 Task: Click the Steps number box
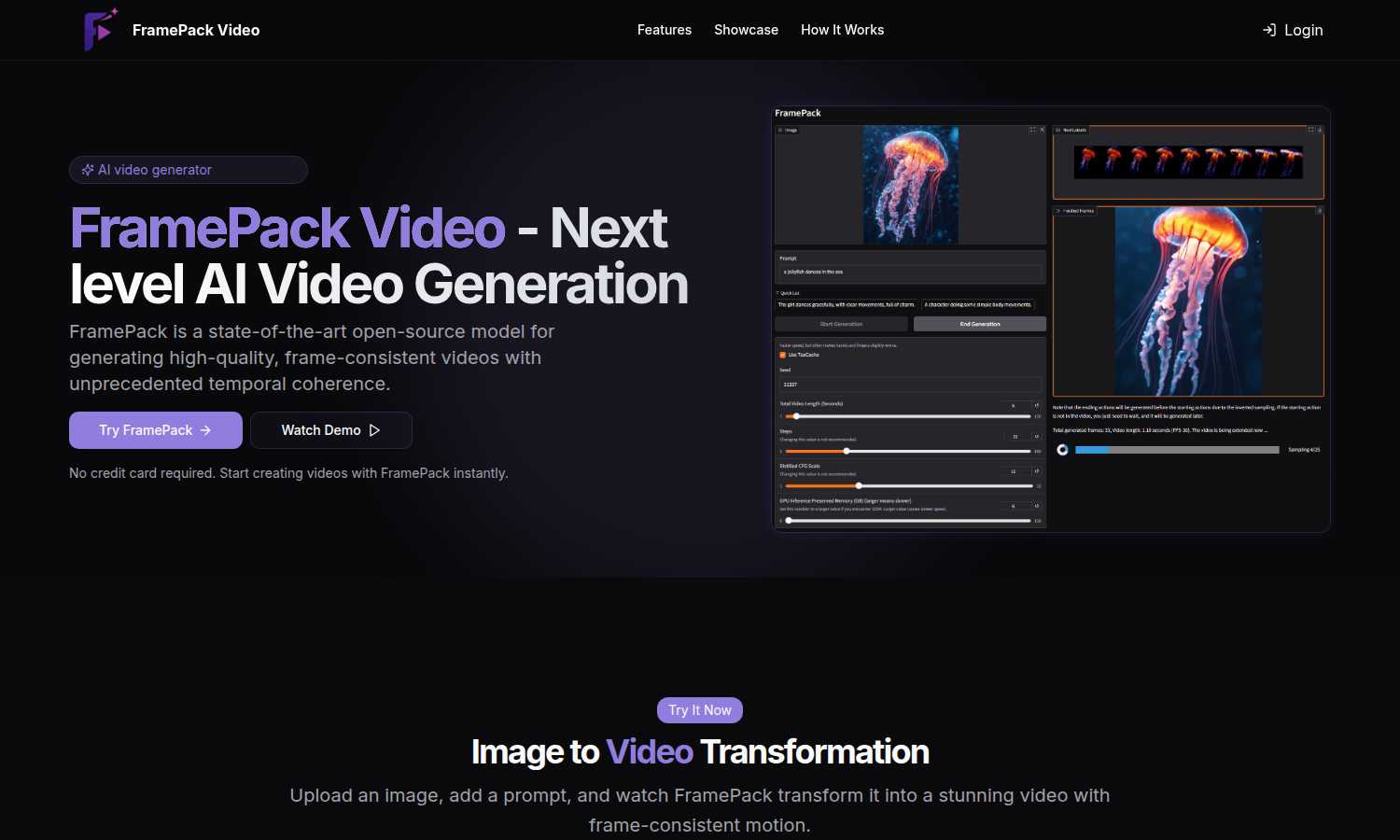[x=1015, y=436]
